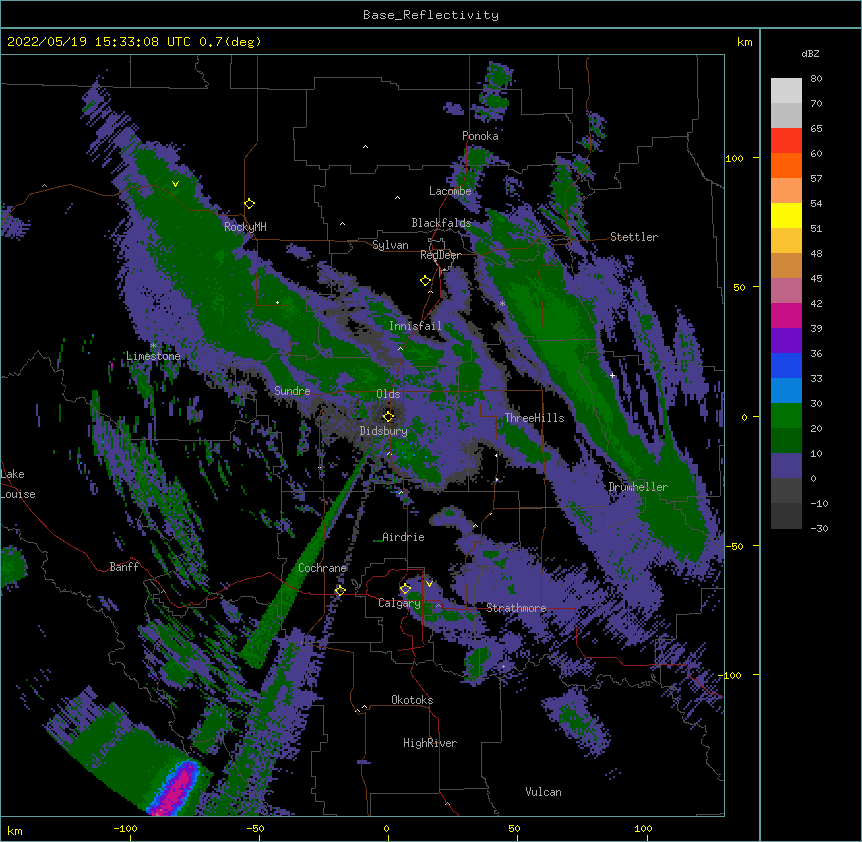Click the yellow diamond marker below Cochrane
Screen dimensions: 862x842
[x=340, y=590]
